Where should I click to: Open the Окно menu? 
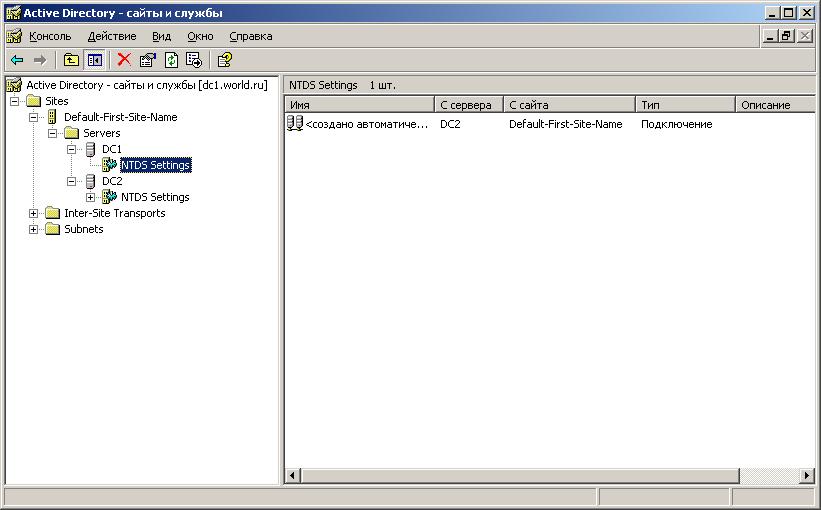coord(200,36)
